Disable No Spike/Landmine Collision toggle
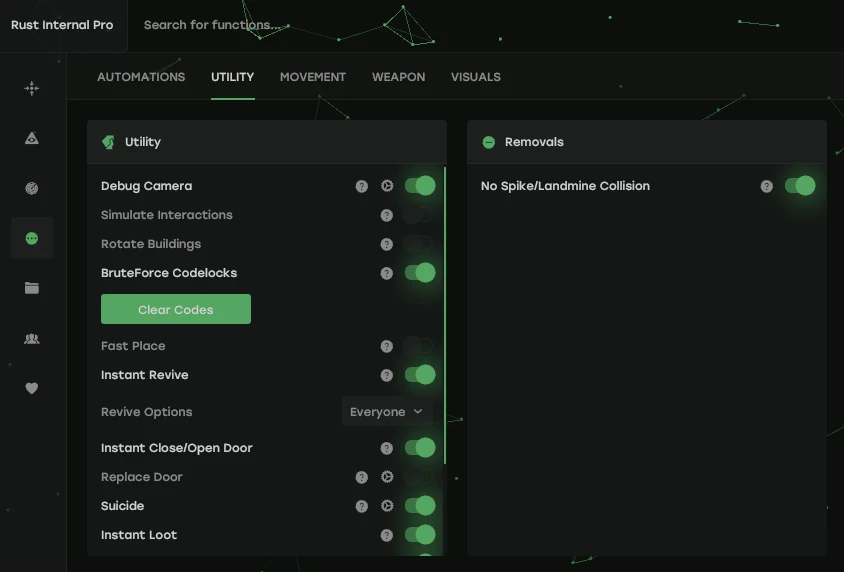Viewport: 844px width, 572px height. [x=800, y=186]
